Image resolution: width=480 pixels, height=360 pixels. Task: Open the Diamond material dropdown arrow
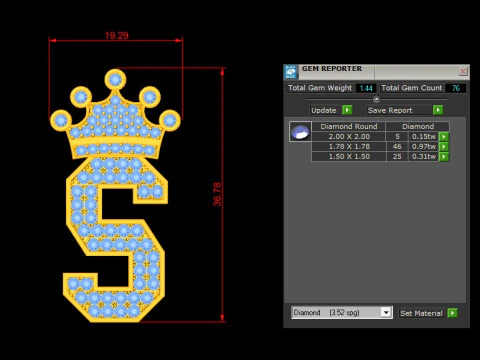pos(386,313)
